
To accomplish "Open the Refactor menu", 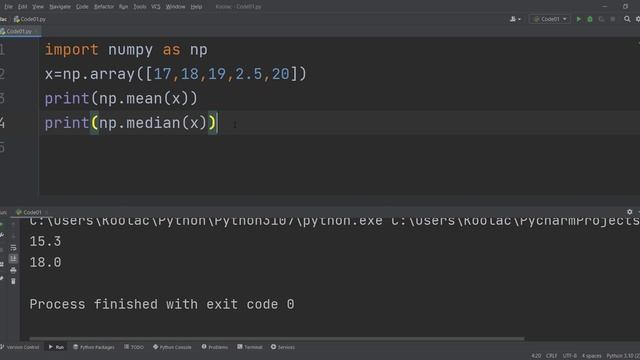I will click(104, 7).
